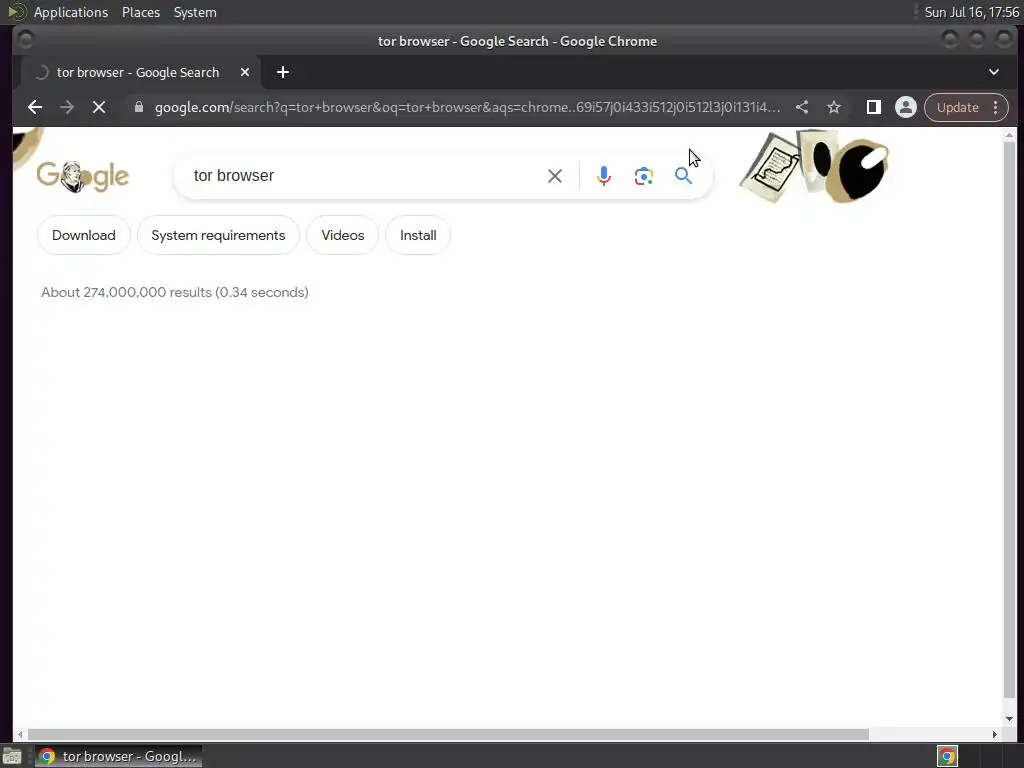Image resolution: width=1024 pixels, height=768 pixels.
Task: Clear the search query text
Action: 554,176
